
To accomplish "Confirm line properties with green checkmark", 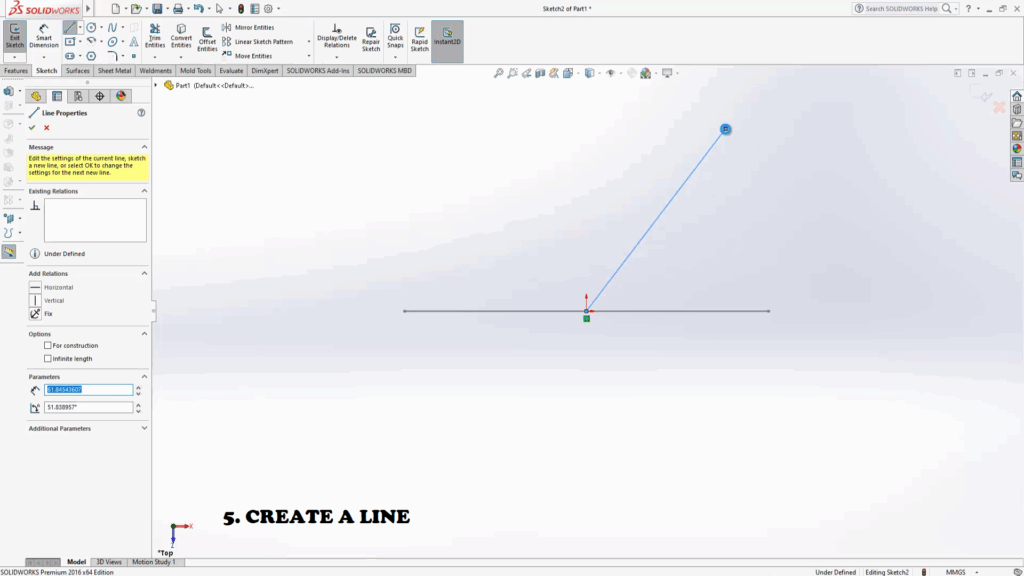I will pyautogui.click(x=32, y=128).
